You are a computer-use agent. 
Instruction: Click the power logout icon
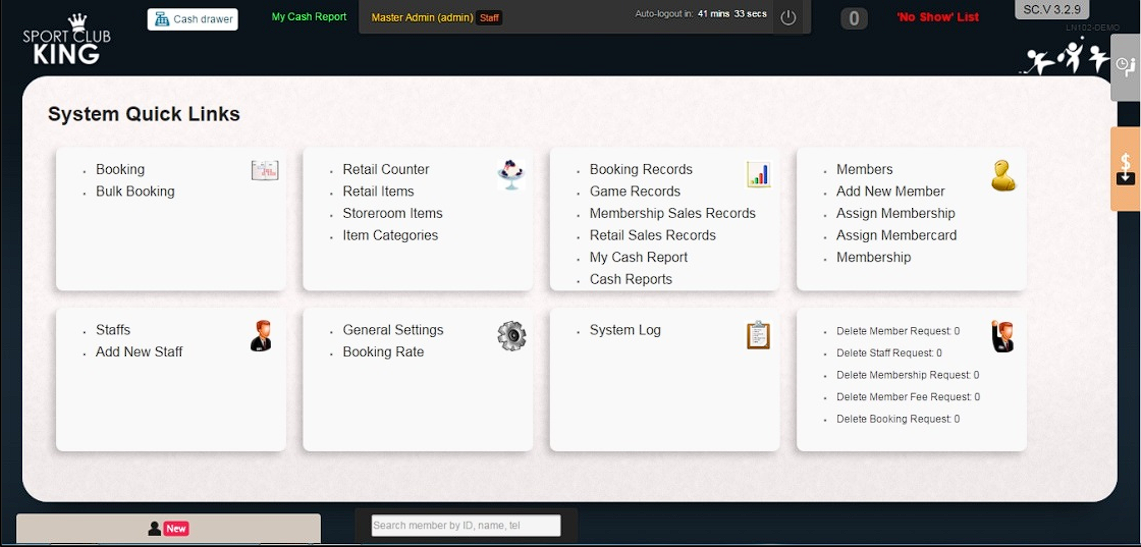click(788, 18)
